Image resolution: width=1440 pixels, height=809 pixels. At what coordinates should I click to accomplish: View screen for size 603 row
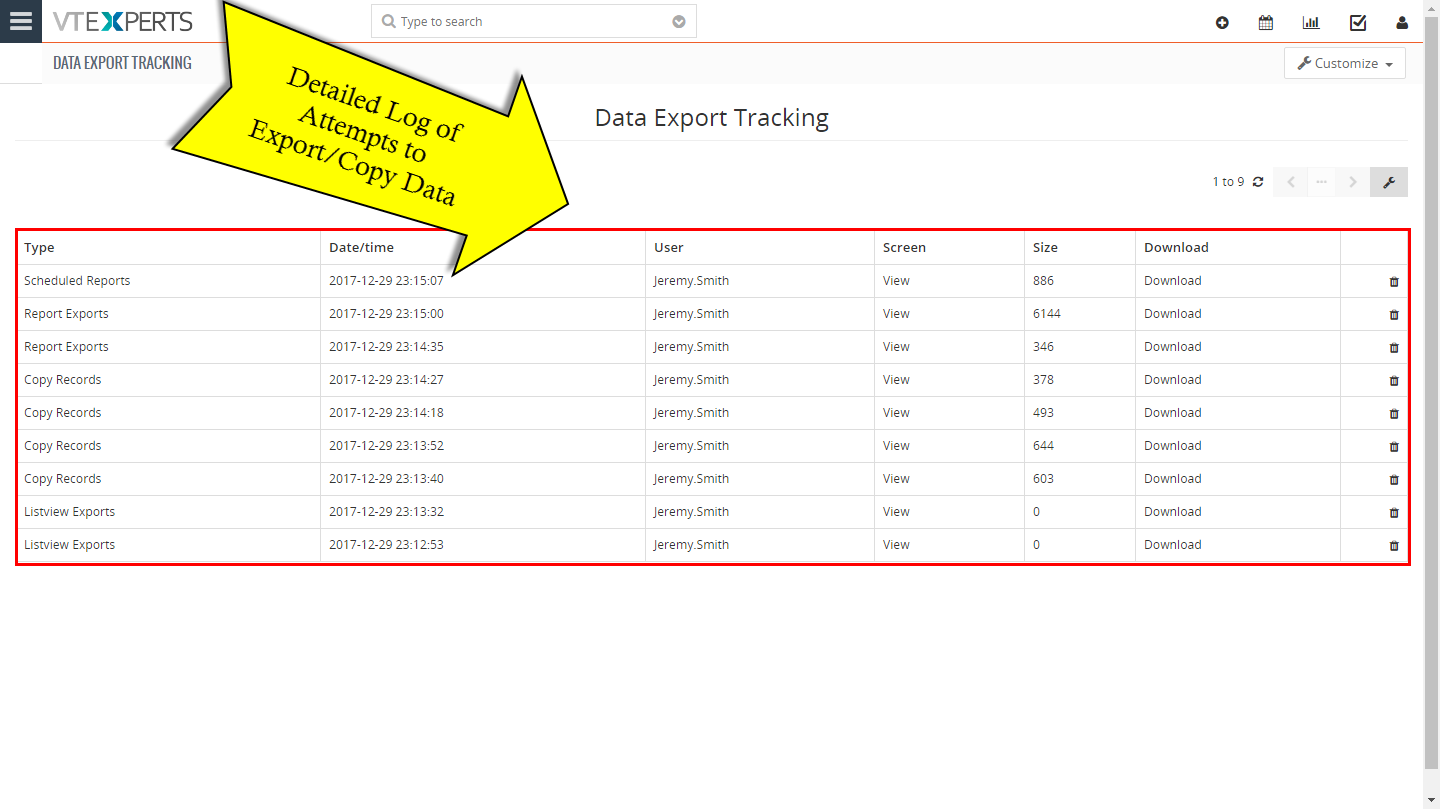click(x=896, y=478)
